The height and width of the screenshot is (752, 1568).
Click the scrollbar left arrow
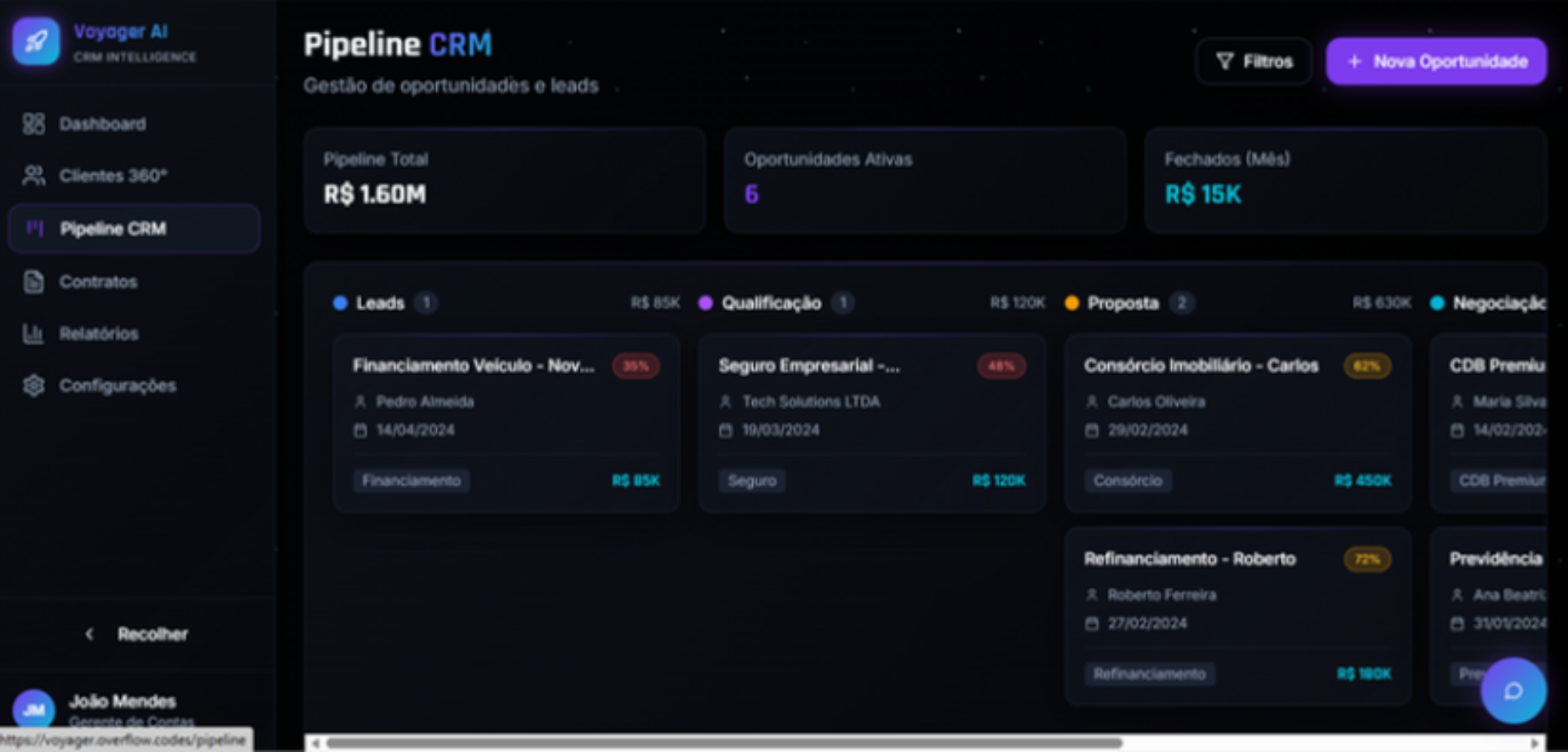coord(314,743)
